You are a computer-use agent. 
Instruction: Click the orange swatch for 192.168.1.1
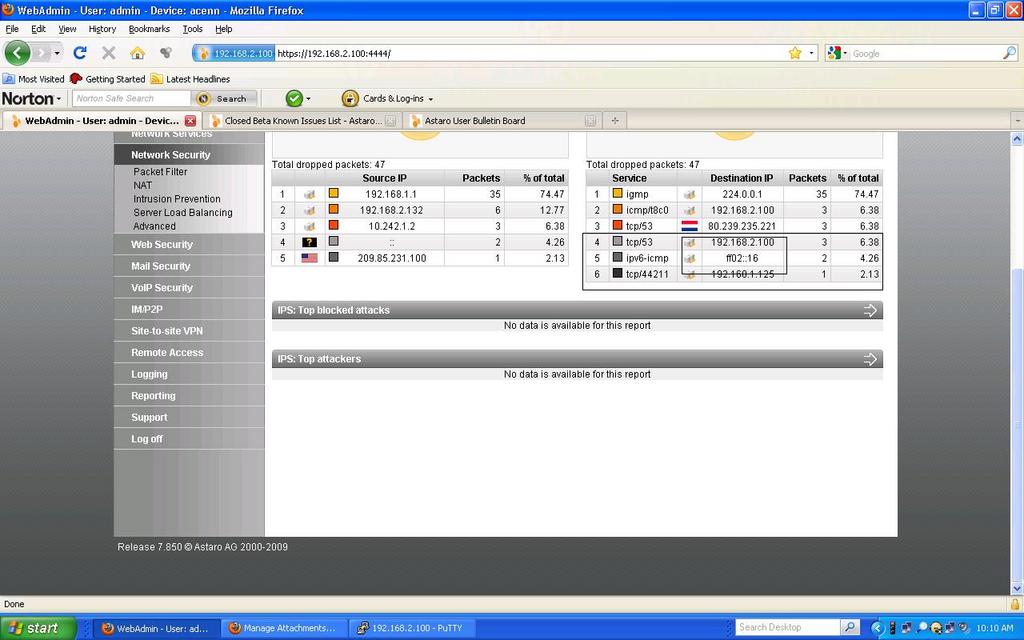pyautogui.click(x=335, y=194)
